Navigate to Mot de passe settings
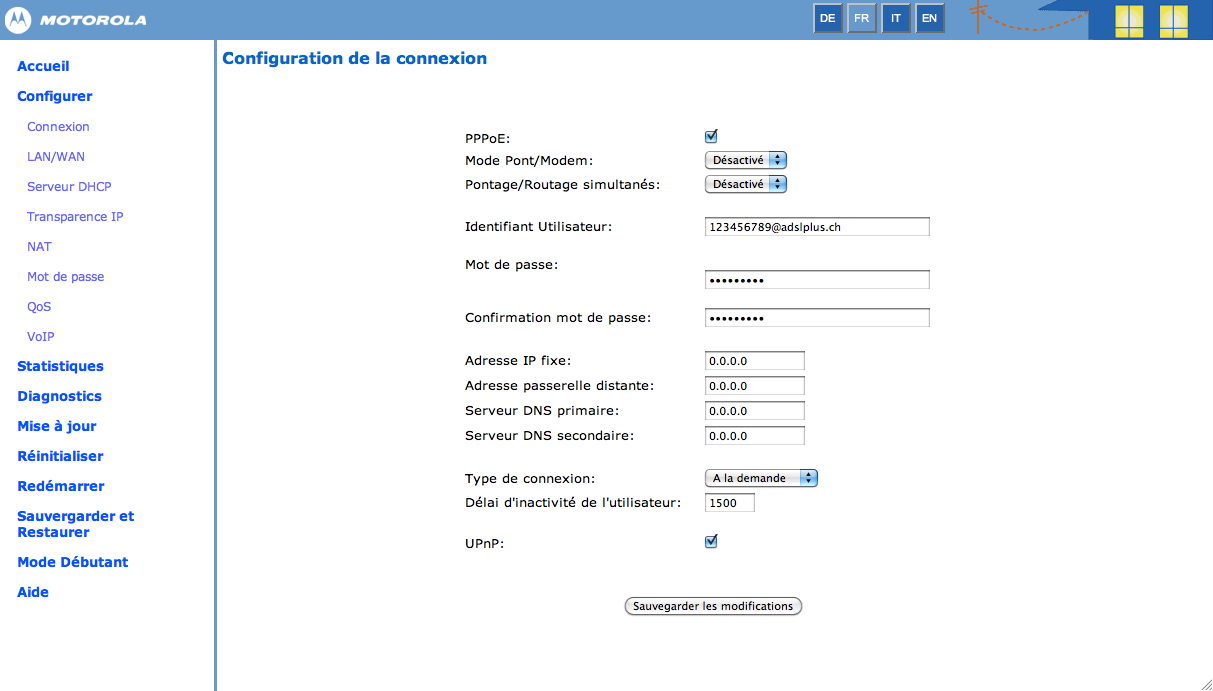Screen dimensions: 1213x691 (x=65, y=276)
